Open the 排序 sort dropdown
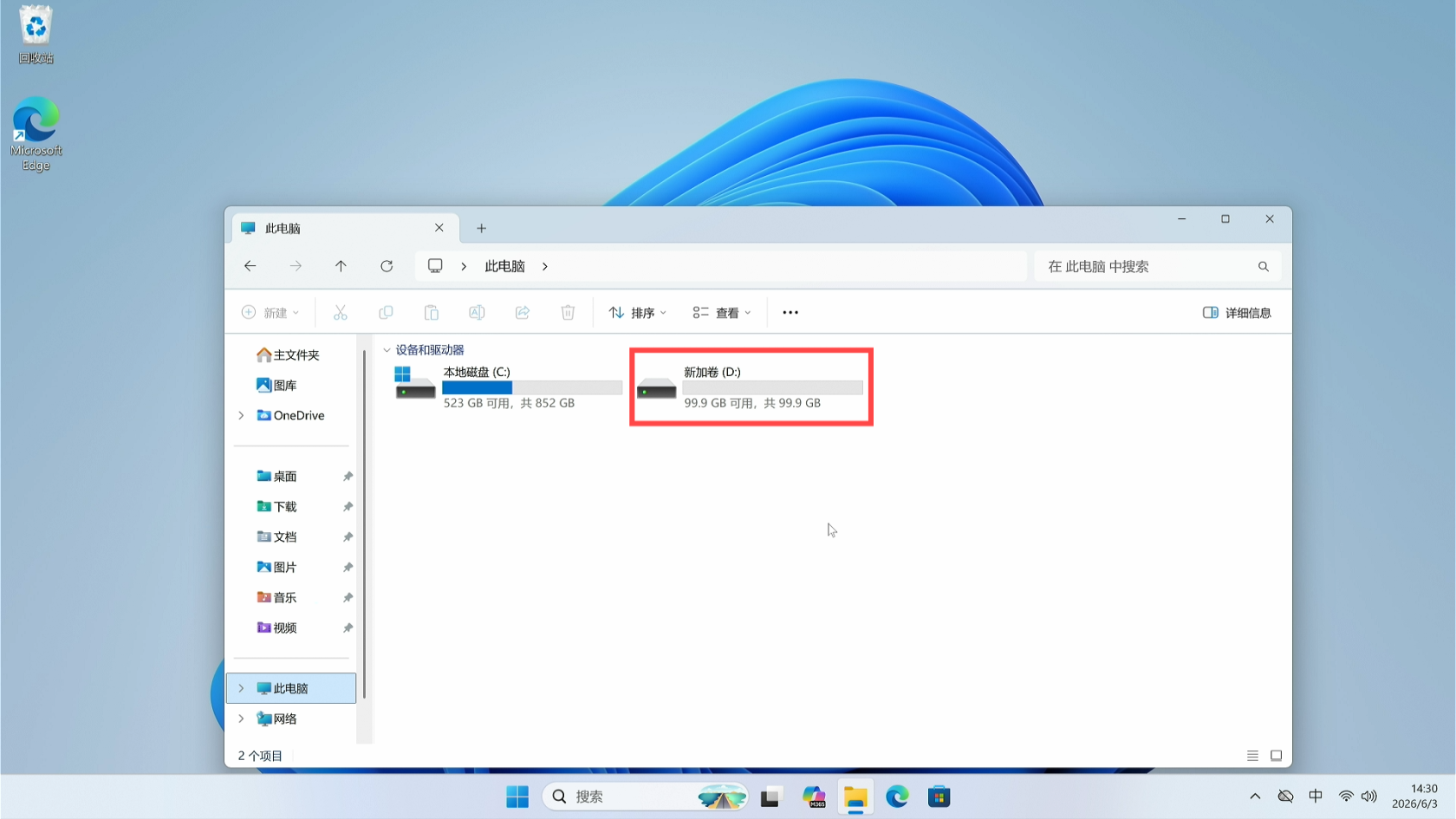The width and height of the screenshot is (1456, 819). 638,313
